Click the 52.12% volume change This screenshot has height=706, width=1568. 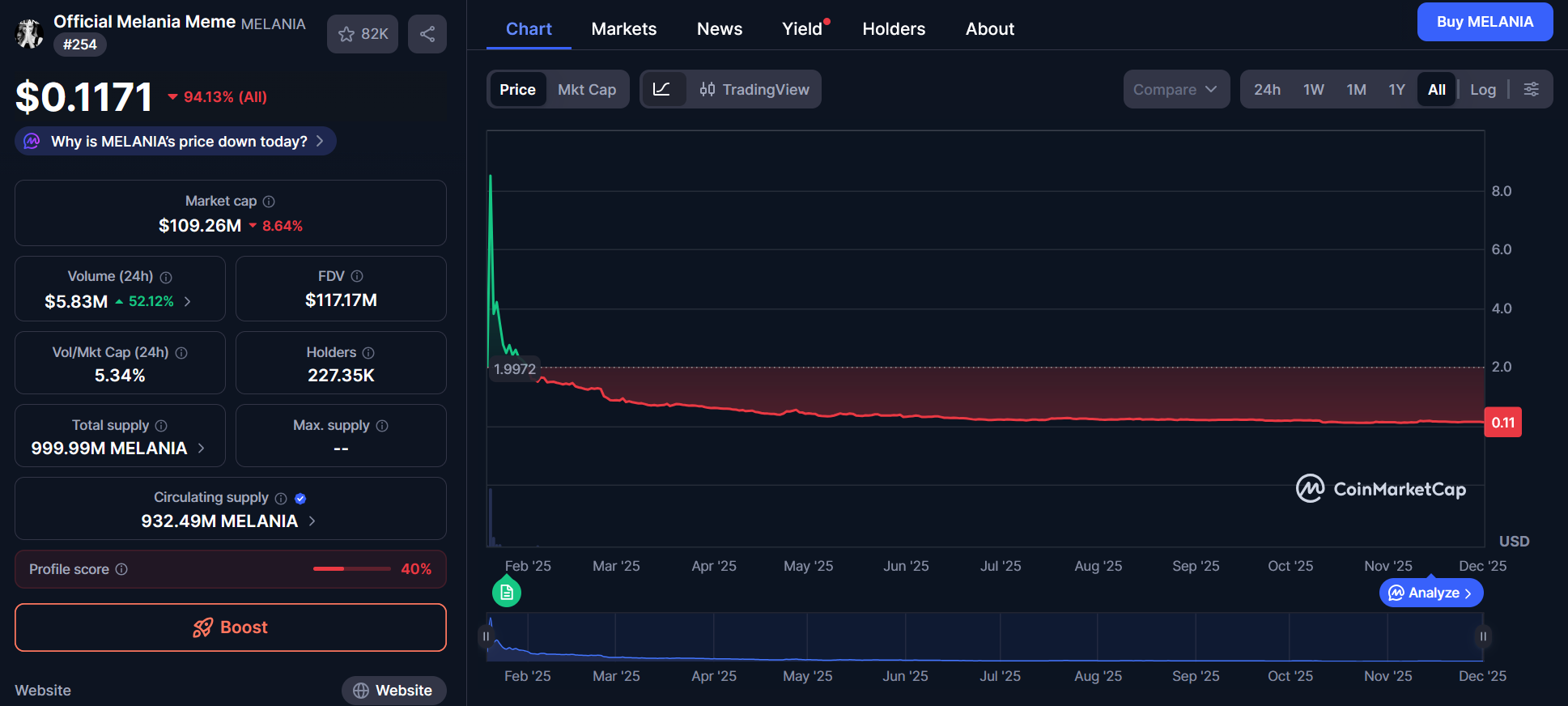pos(151,301)
